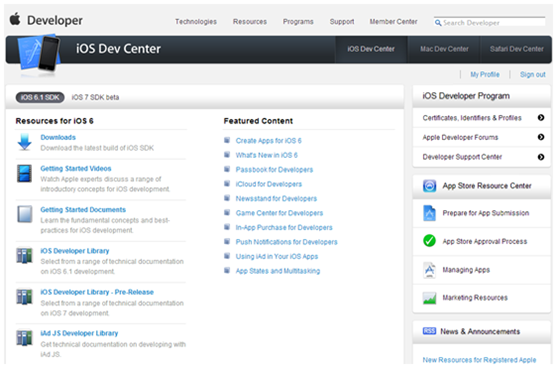557x368 pixels.
Task: Click the iOS Developer Library books icon
Action: [x=25, y=255]
